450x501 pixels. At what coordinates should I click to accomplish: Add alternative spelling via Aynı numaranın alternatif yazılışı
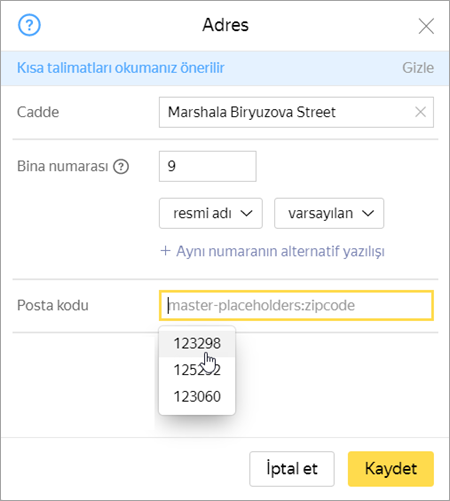pyautogui.click(x=280, y=252)
